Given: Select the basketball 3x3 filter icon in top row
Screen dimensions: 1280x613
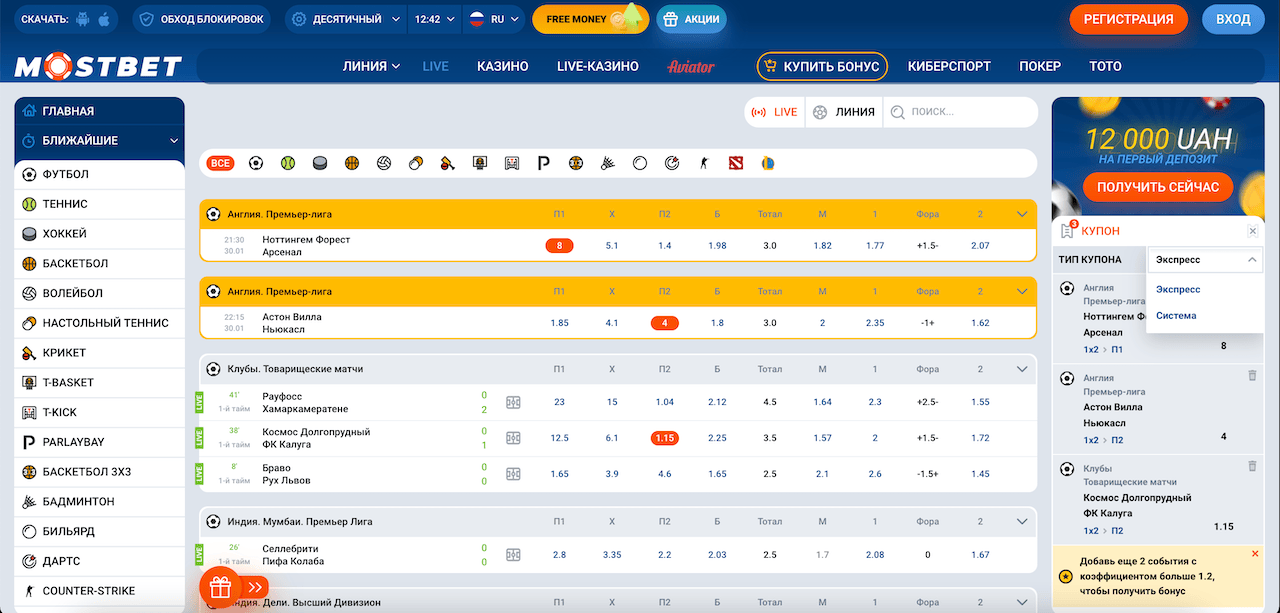Looking at the screenshot, I should [x=575, y=163].
